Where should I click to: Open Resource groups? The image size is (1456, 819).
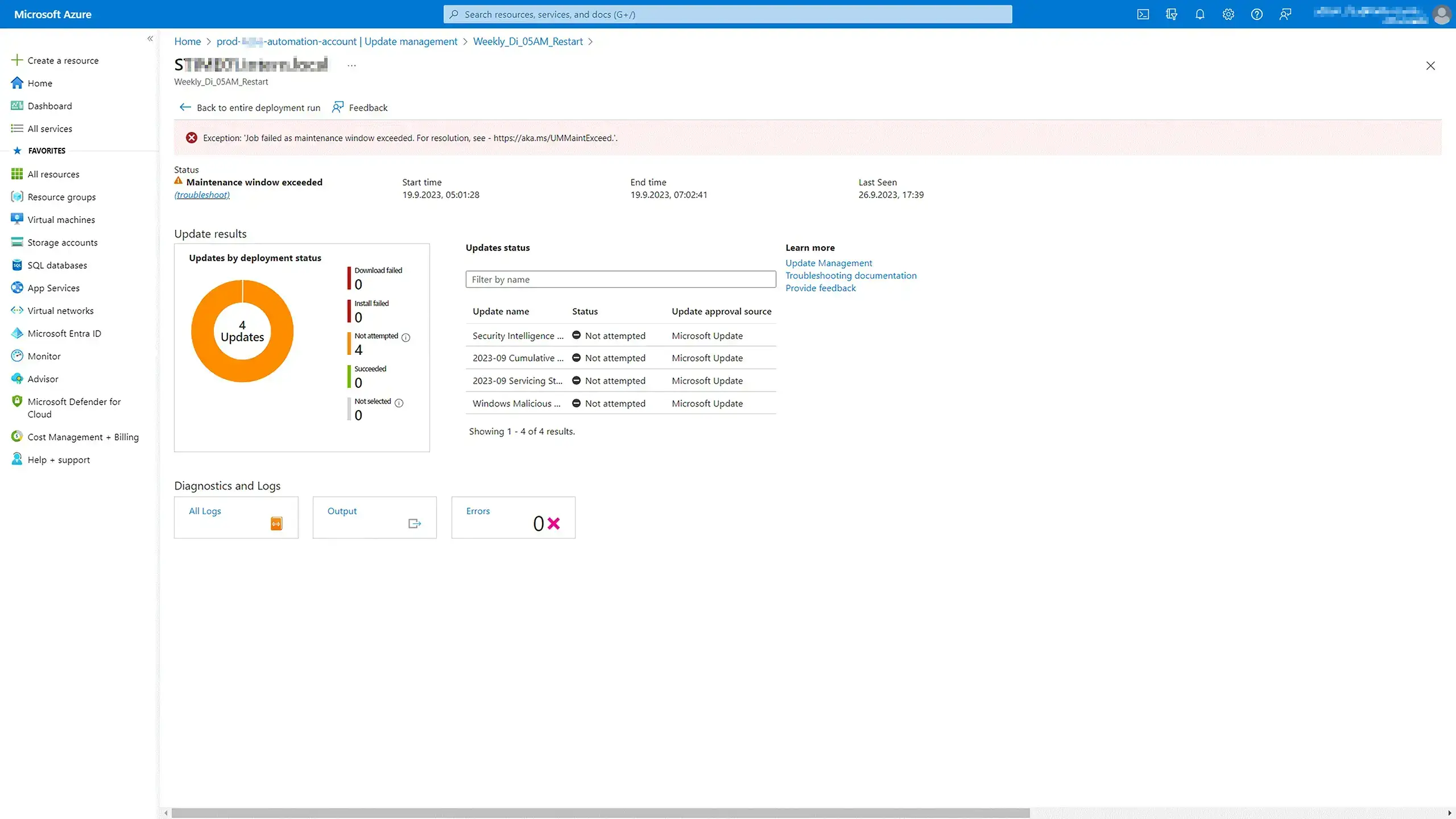coord(53,197)
